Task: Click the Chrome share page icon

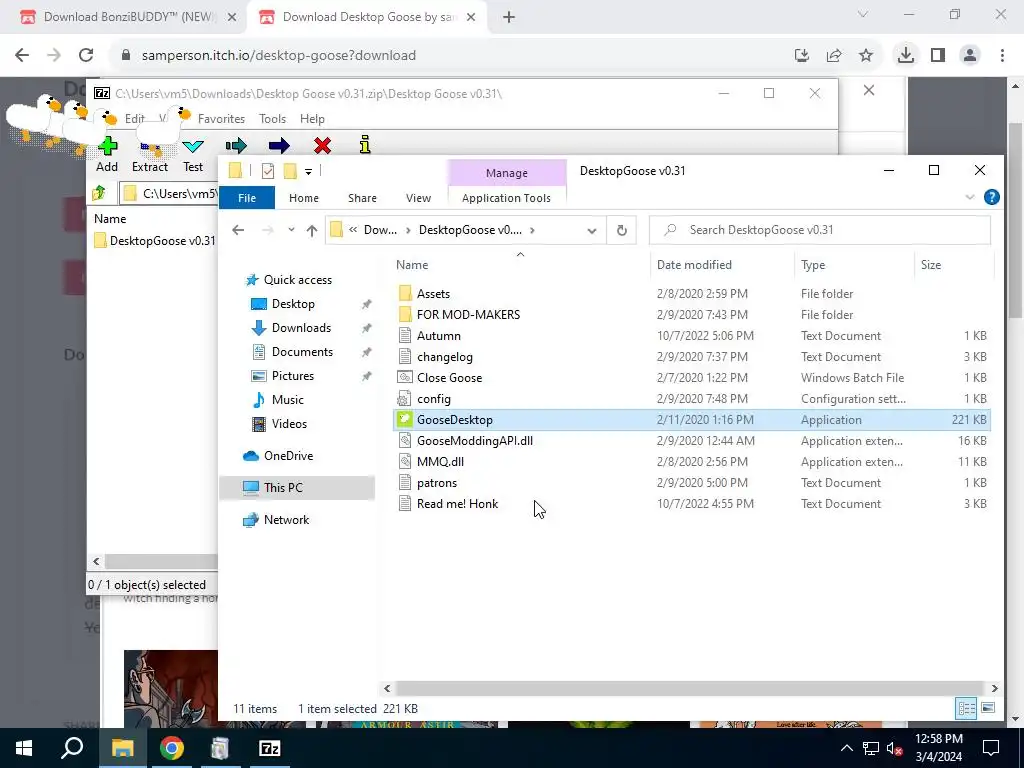Action: (834, 56)
